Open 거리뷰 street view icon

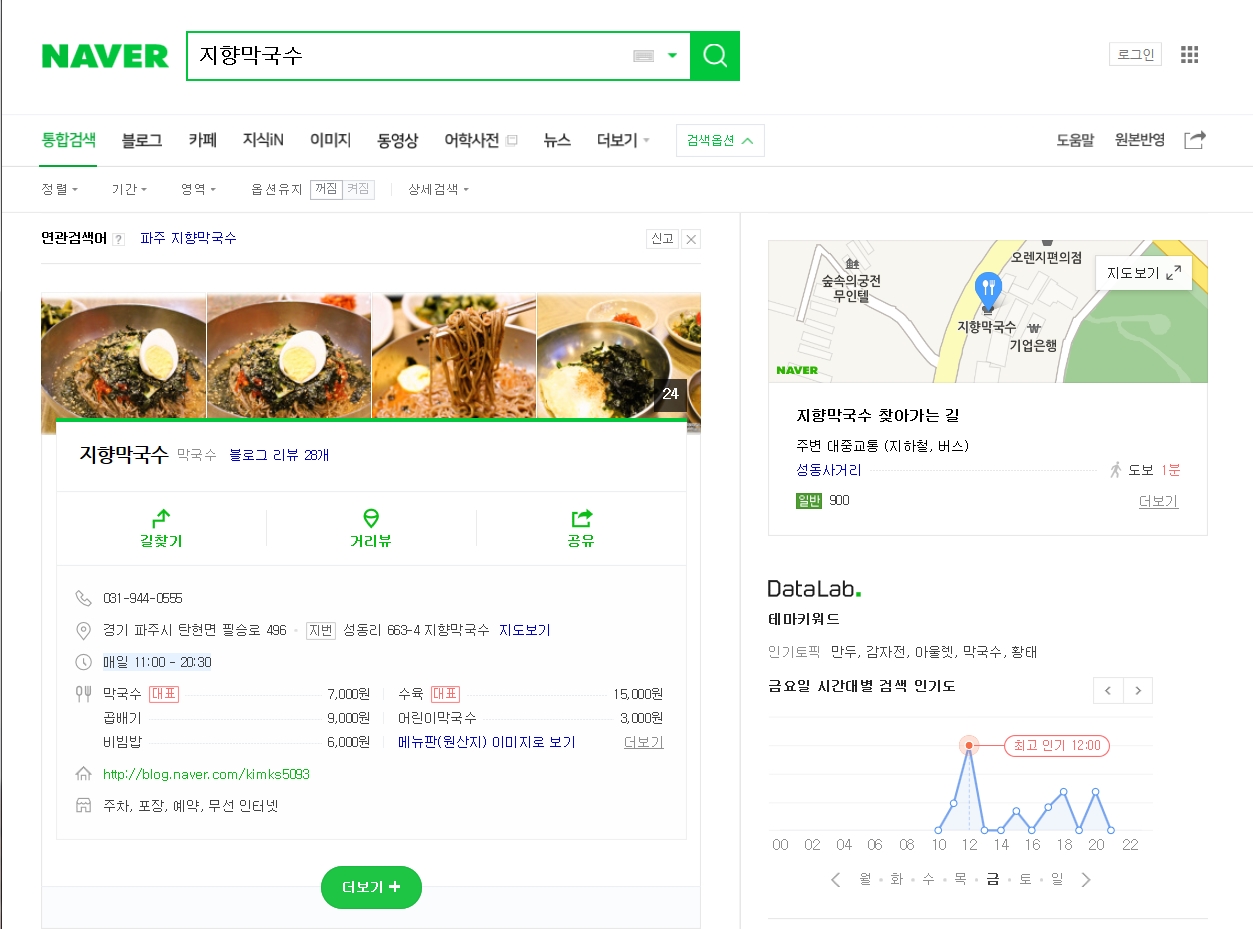pyautogui.click(x=371, y=518)
